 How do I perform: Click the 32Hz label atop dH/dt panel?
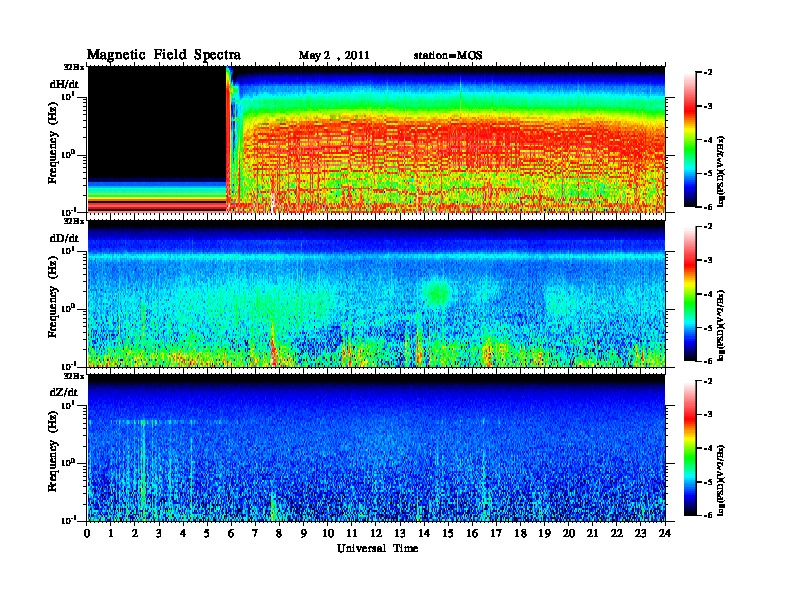click(74, 67)
